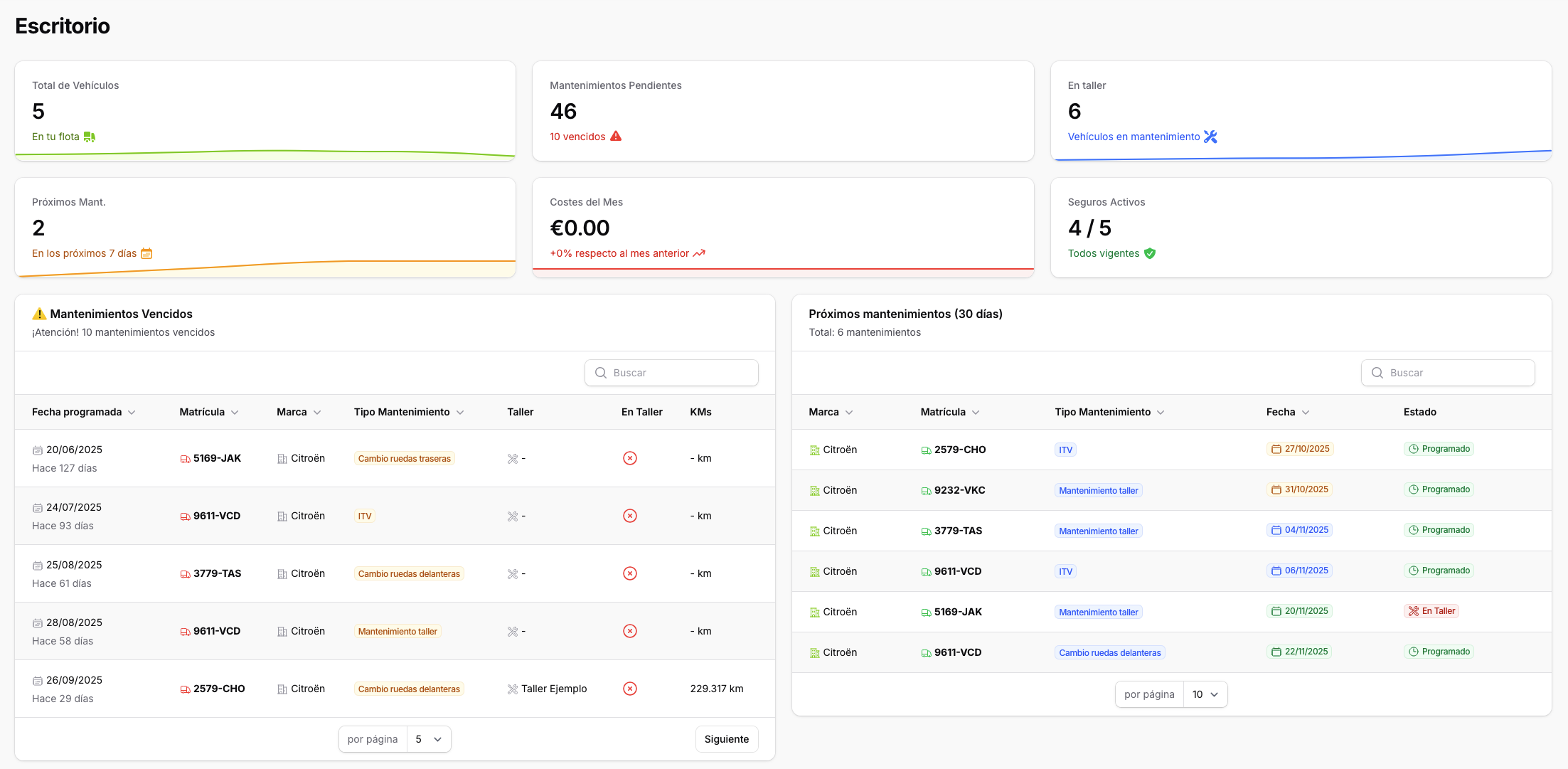Image resolution: width=1568 pixels, height=769 pixels.
Task: Click the 9232-VKC license plate link
Action: point(959,490)
